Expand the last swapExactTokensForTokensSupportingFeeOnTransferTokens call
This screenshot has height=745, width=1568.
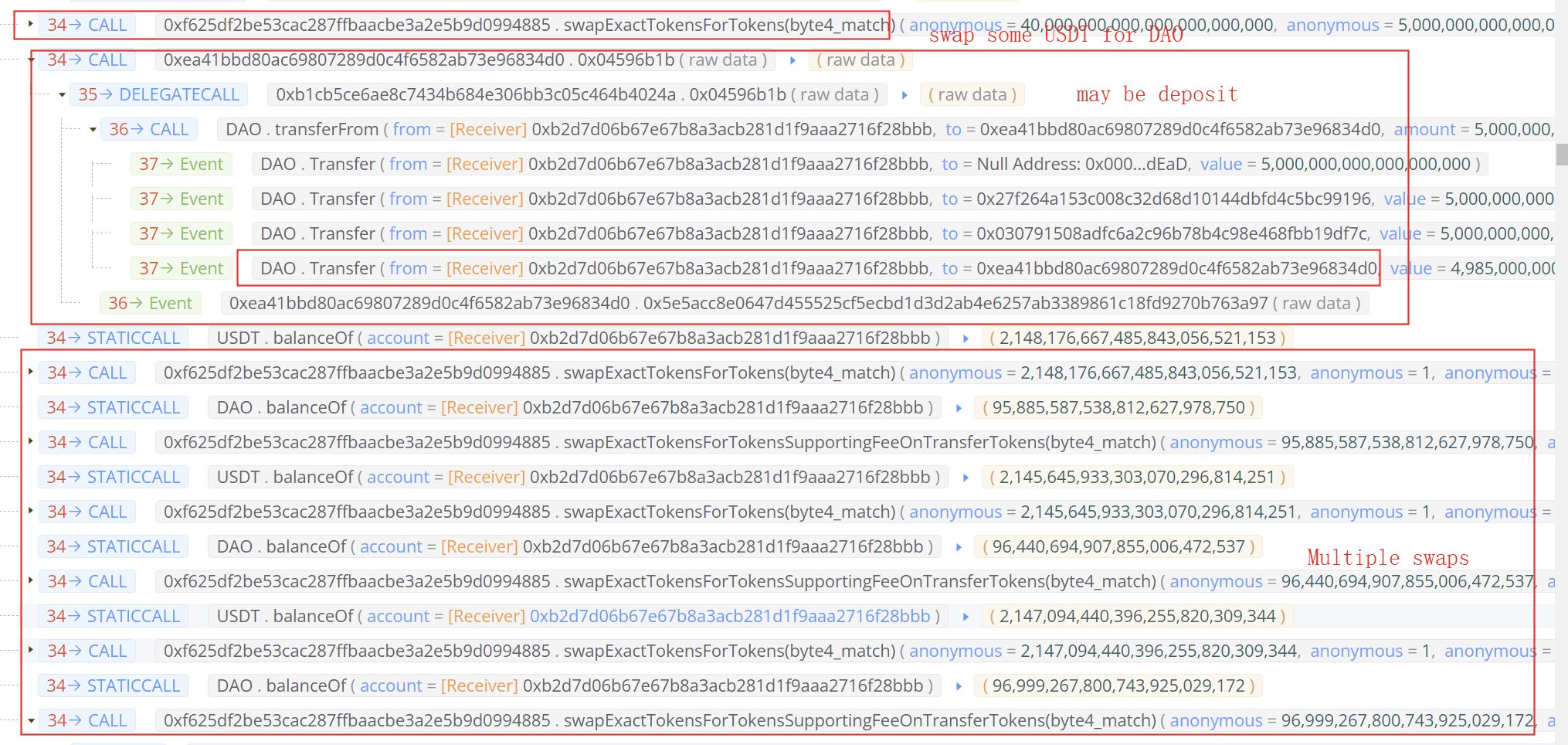30,719
